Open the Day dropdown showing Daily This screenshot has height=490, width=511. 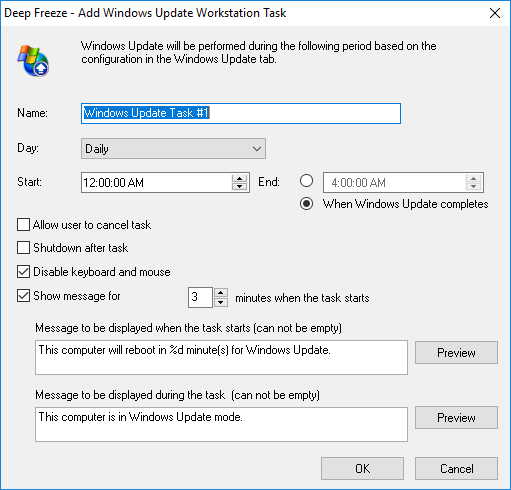[x=173, y=149]
